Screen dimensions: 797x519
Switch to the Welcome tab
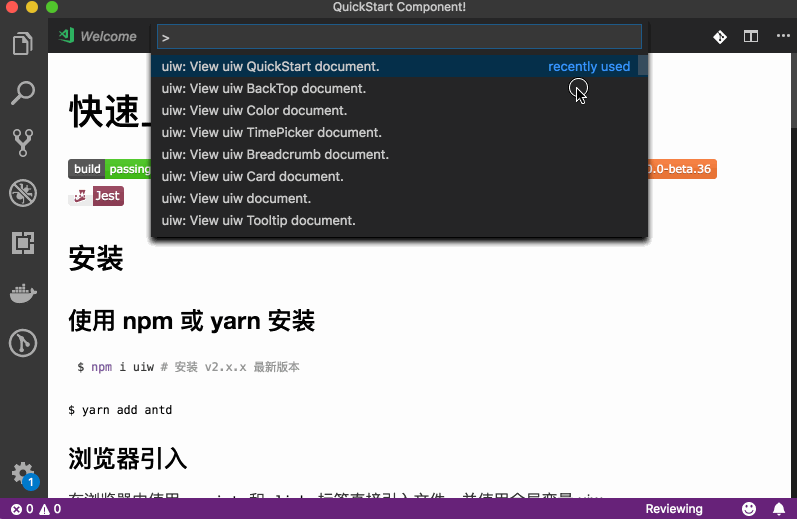(x=99, y=36)
